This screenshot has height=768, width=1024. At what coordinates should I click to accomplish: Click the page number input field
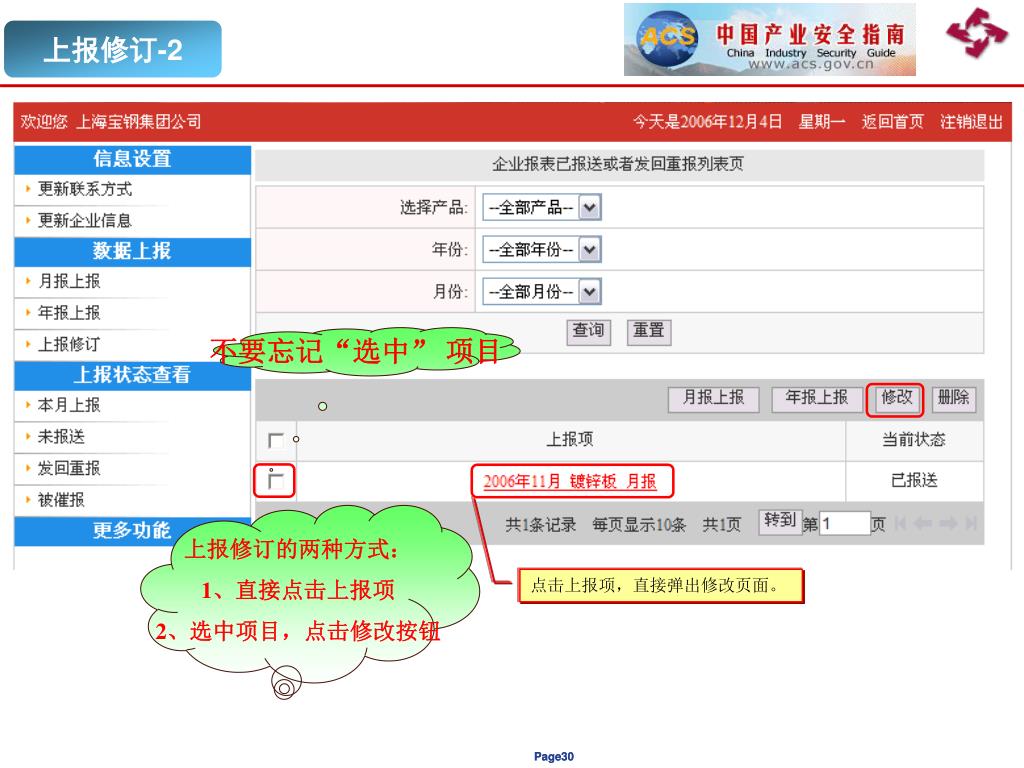(x=844, y=524)
